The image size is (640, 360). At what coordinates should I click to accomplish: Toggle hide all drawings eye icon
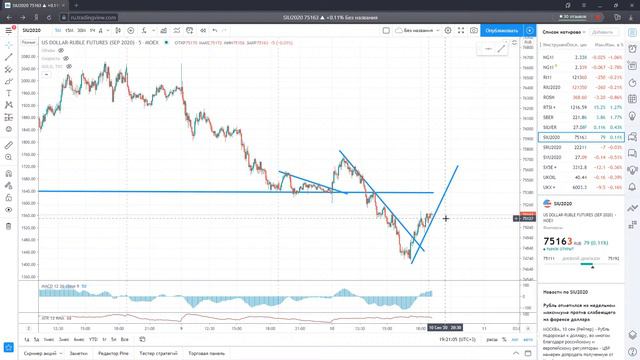click(x=9, y=210)
